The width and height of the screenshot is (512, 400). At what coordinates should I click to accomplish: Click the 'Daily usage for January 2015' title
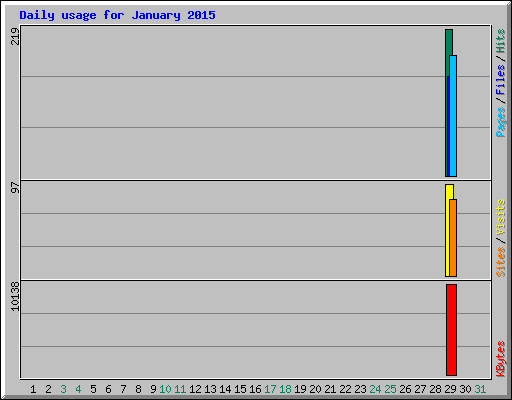[117, 15]
